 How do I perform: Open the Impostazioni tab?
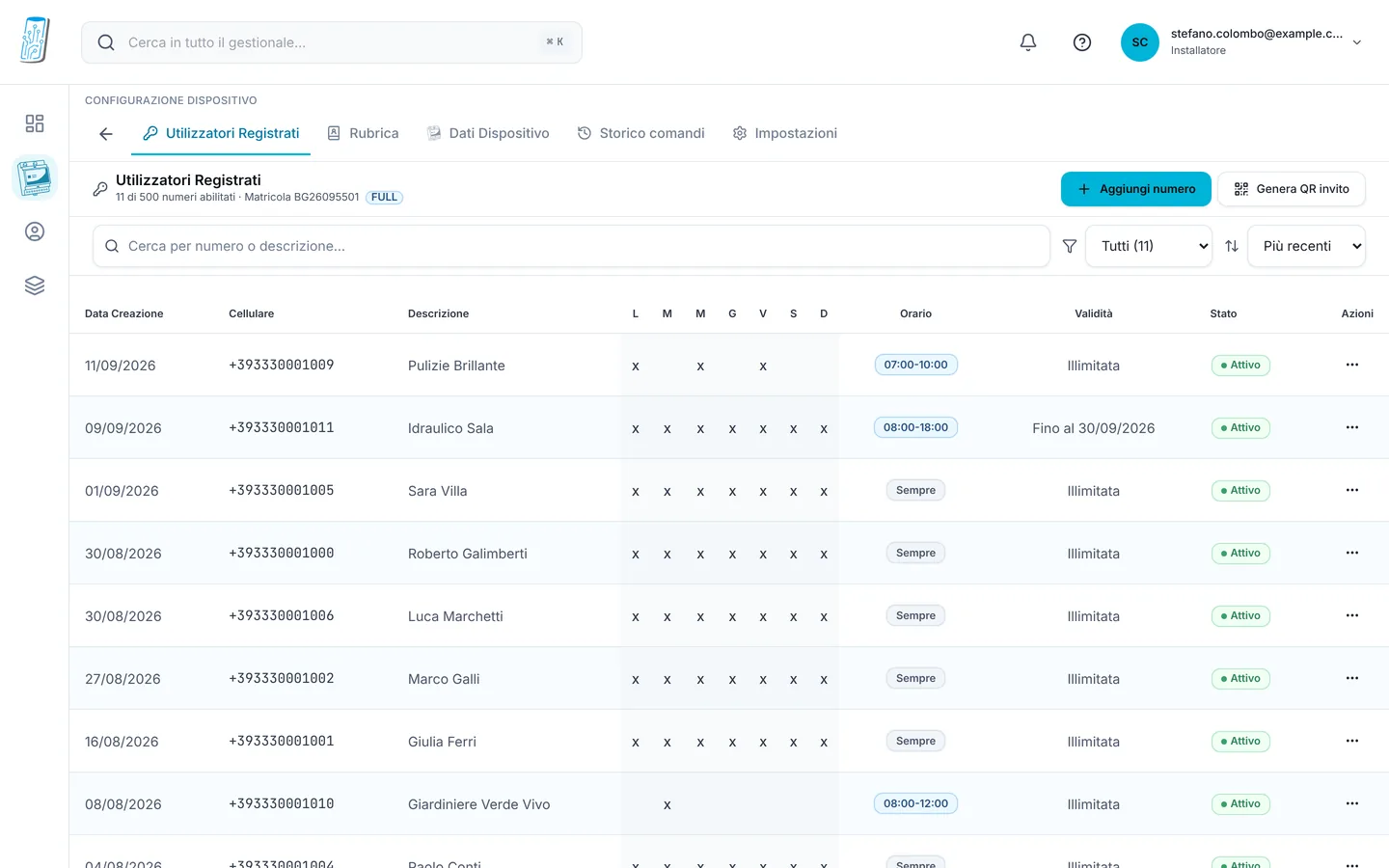(x=784, y=133)
